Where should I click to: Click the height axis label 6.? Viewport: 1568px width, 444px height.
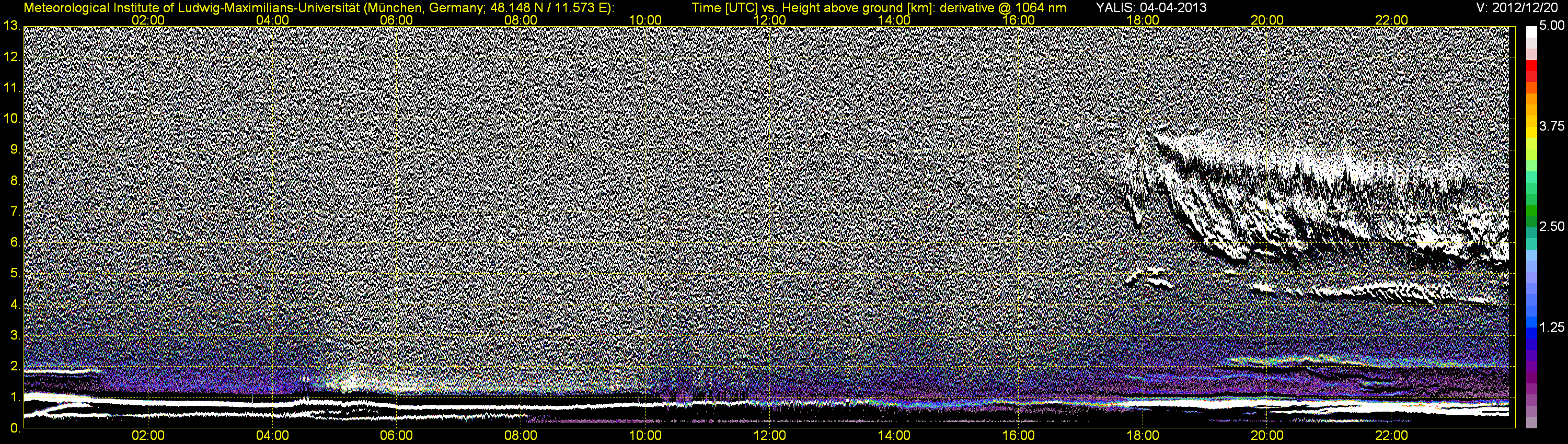[x=15, y=243]
